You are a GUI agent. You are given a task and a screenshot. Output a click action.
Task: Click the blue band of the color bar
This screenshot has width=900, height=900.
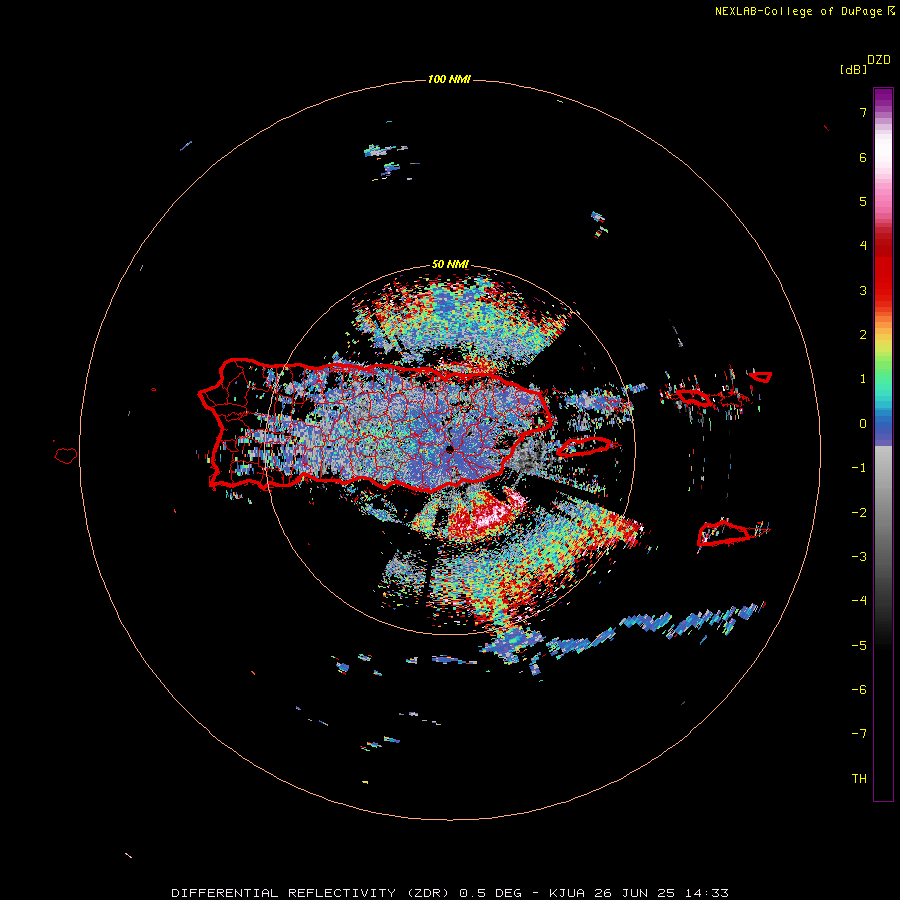883,429
